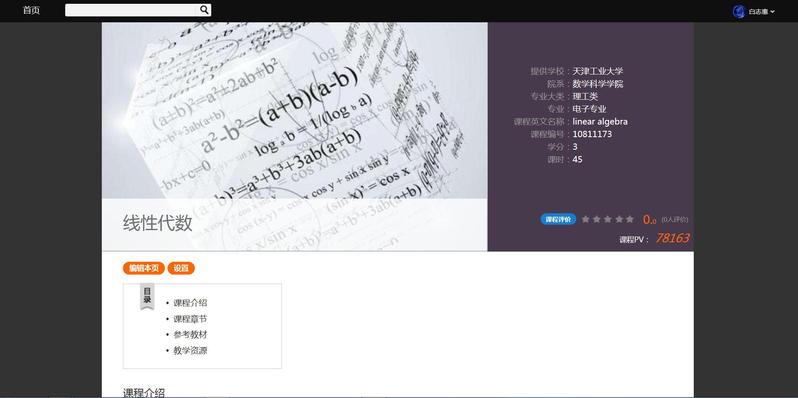The height and width of the screenshot is (398, 798).
Task: Click the 天津工业大学 school name
Action: point(597,71)
